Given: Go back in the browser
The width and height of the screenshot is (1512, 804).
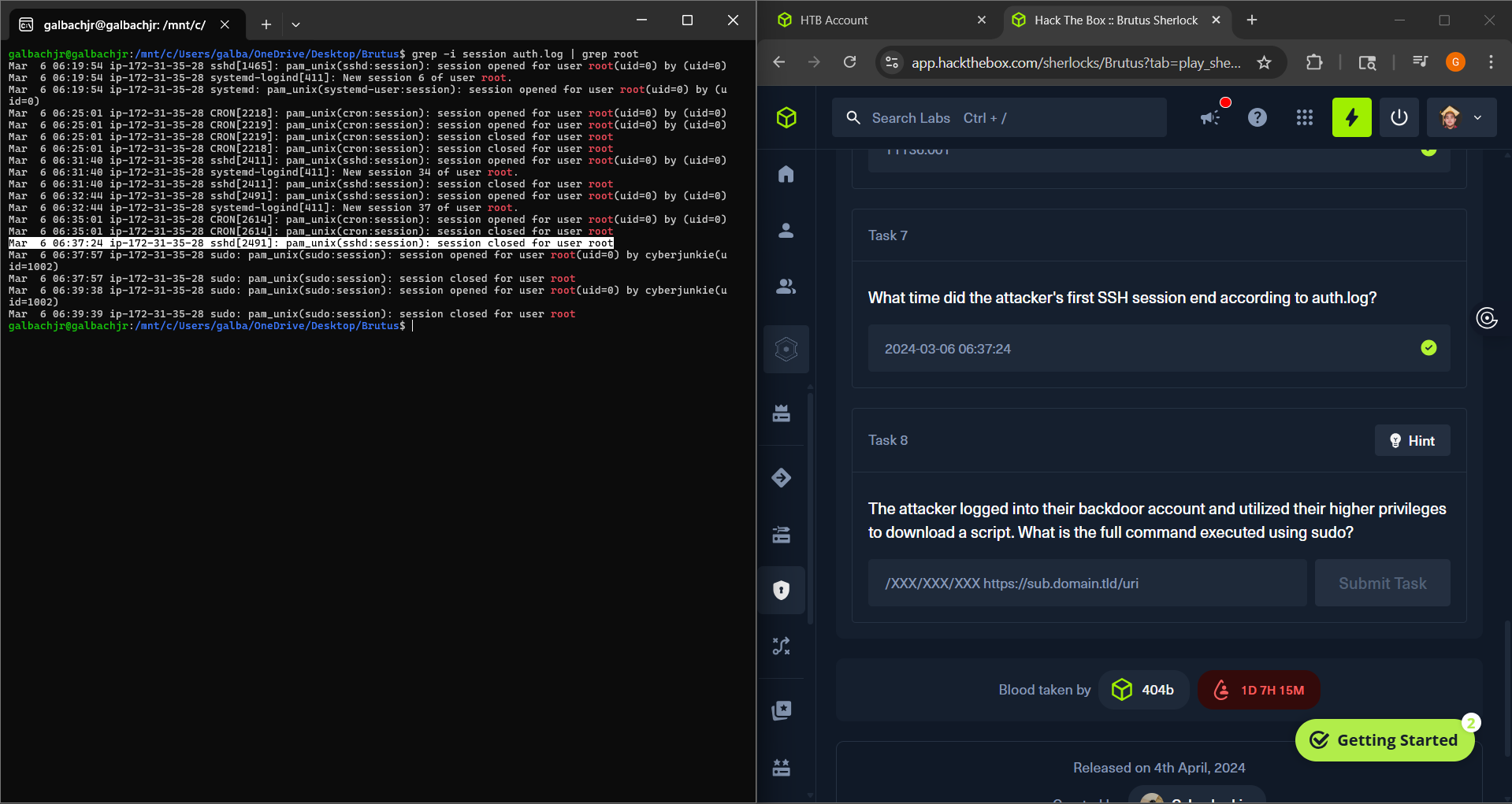Looking at the screenshot, I should pos(779,62).
